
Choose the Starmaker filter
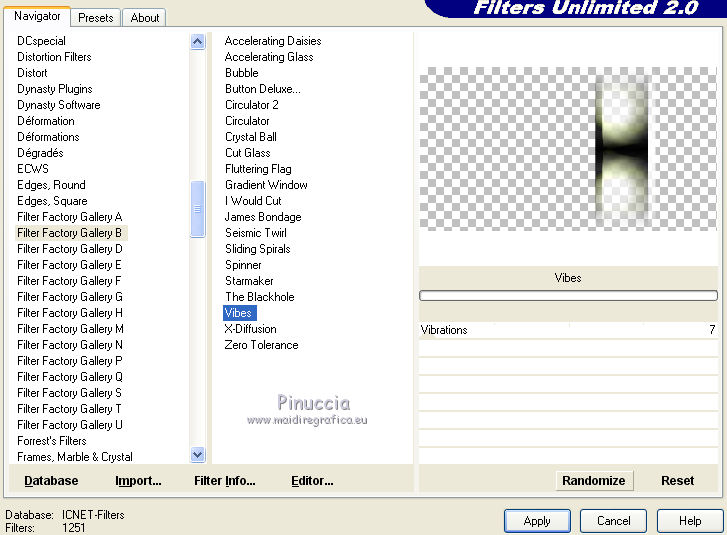[x=249, y=281]
